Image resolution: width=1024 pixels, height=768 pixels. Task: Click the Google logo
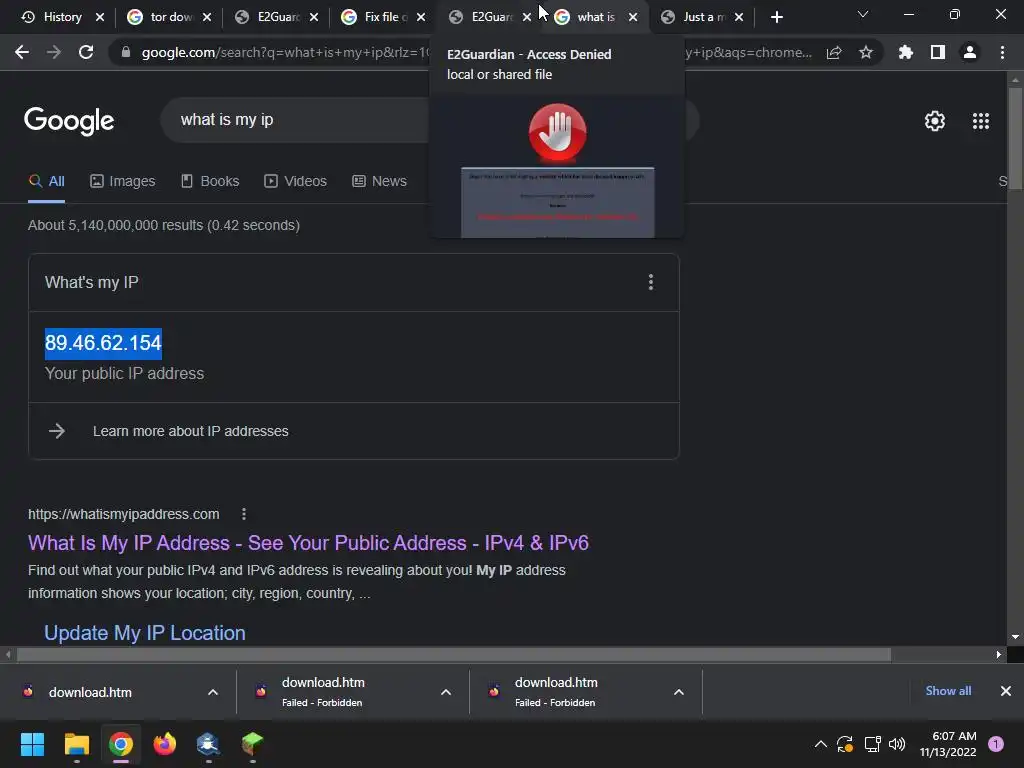tap(69, 121)
